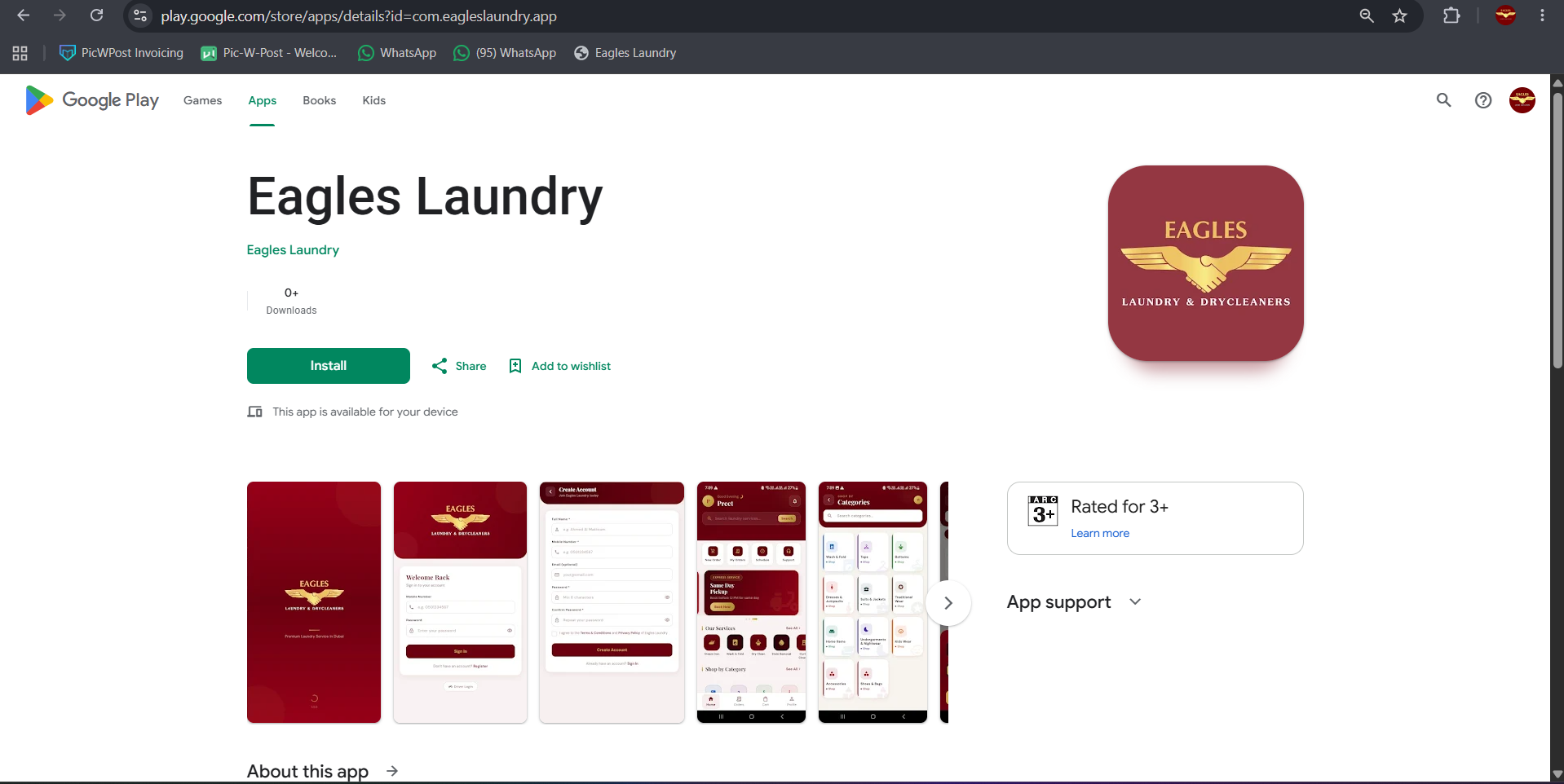Open the Create Account screenshot
1564x784 pixels.
[612, 602]
